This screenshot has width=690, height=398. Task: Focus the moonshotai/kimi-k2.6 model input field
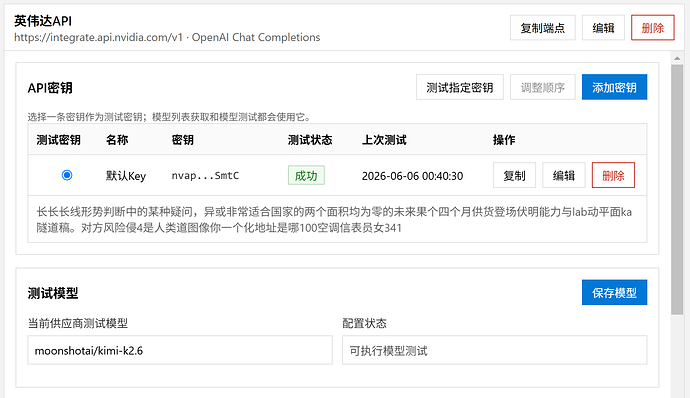tap(180, 350)
